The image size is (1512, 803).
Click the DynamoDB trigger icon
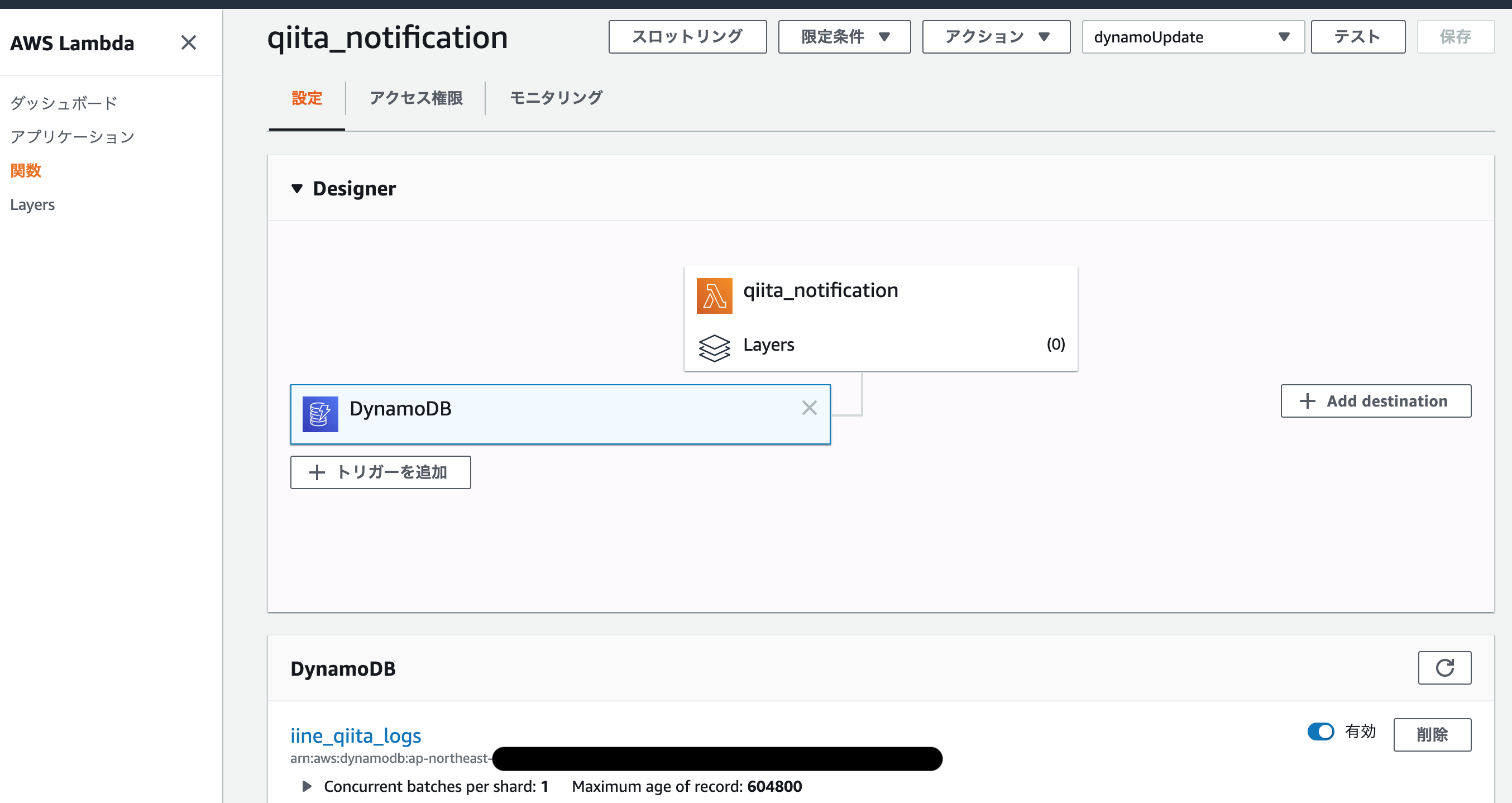coord(320,414)
